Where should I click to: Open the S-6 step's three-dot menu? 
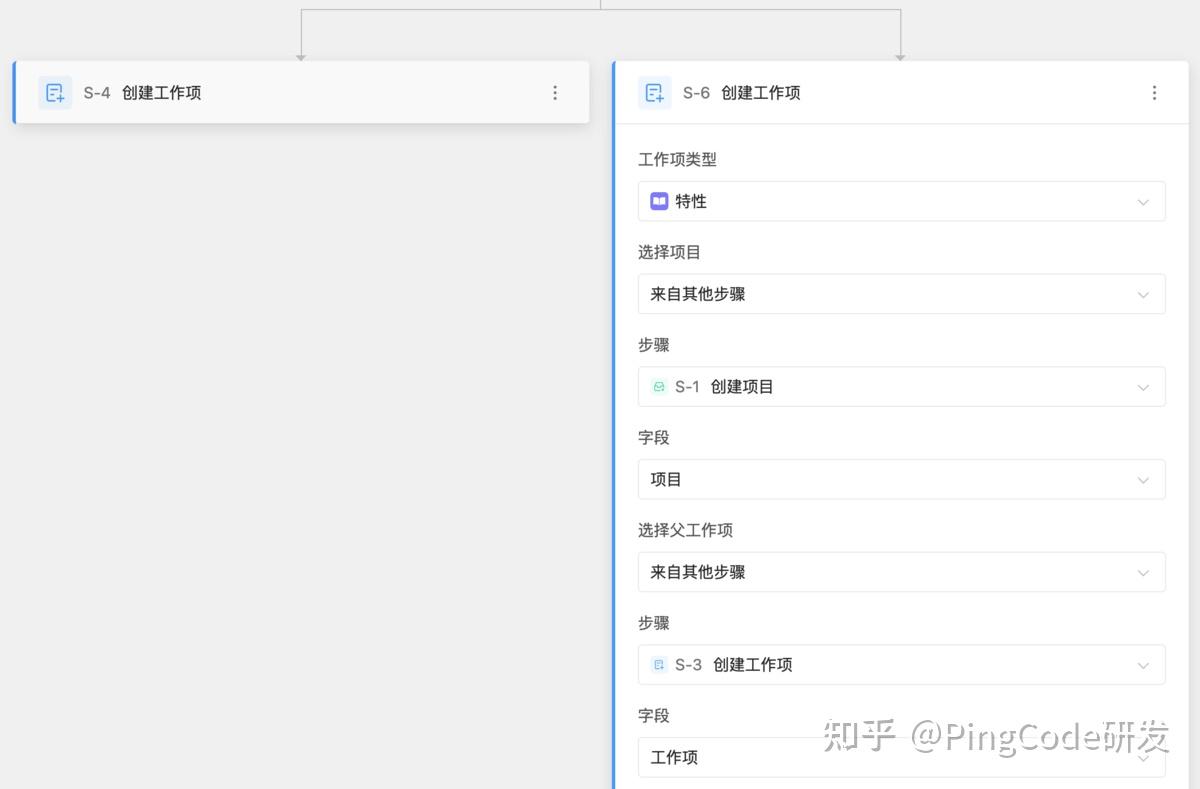[x=1154, y=93]
